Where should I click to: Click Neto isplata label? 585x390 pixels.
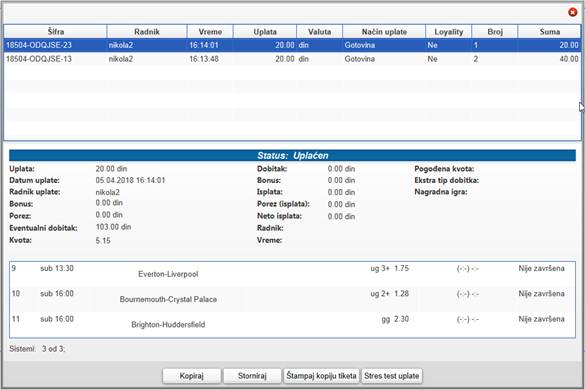279,216
